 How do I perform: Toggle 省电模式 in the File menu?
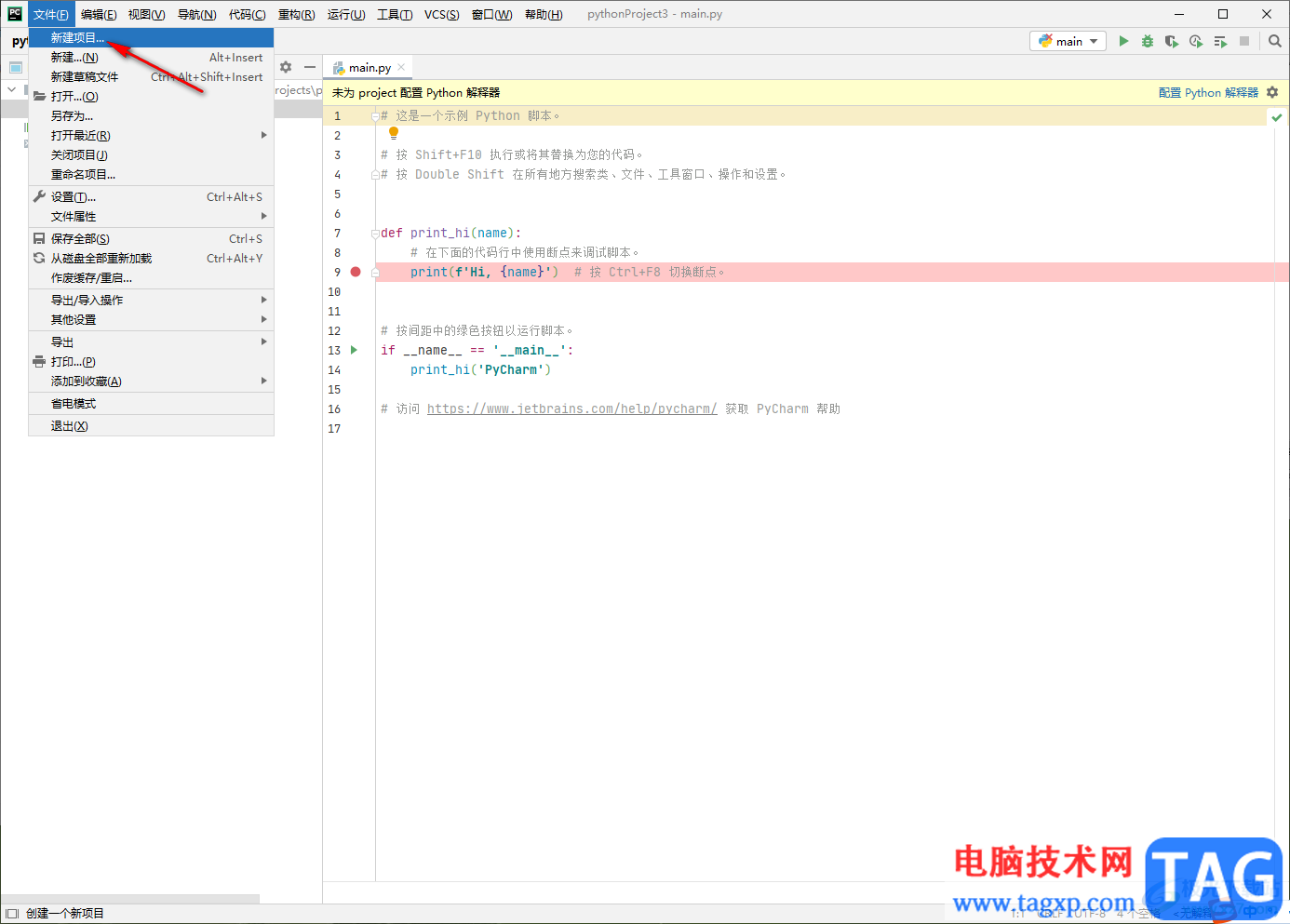click(x=151, y=403)
